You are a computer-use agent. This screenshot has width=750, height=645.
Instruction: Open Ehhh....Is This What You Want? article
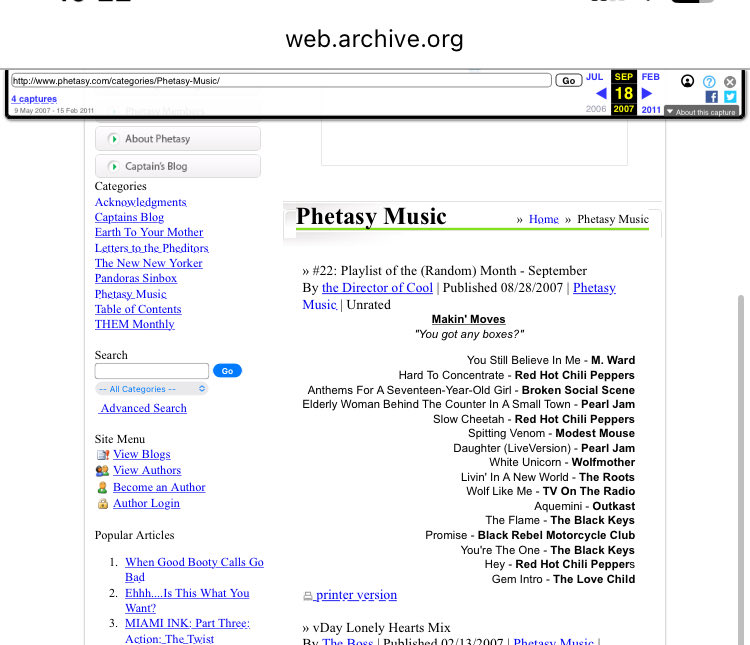(x=187, y=601)
